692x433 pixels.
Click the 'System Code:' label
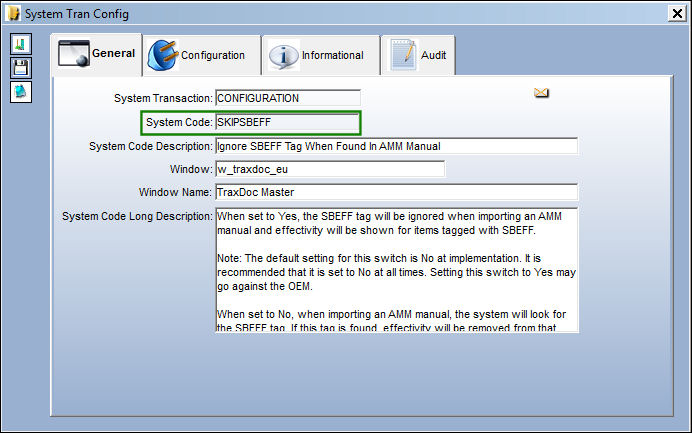click(179, 122)
